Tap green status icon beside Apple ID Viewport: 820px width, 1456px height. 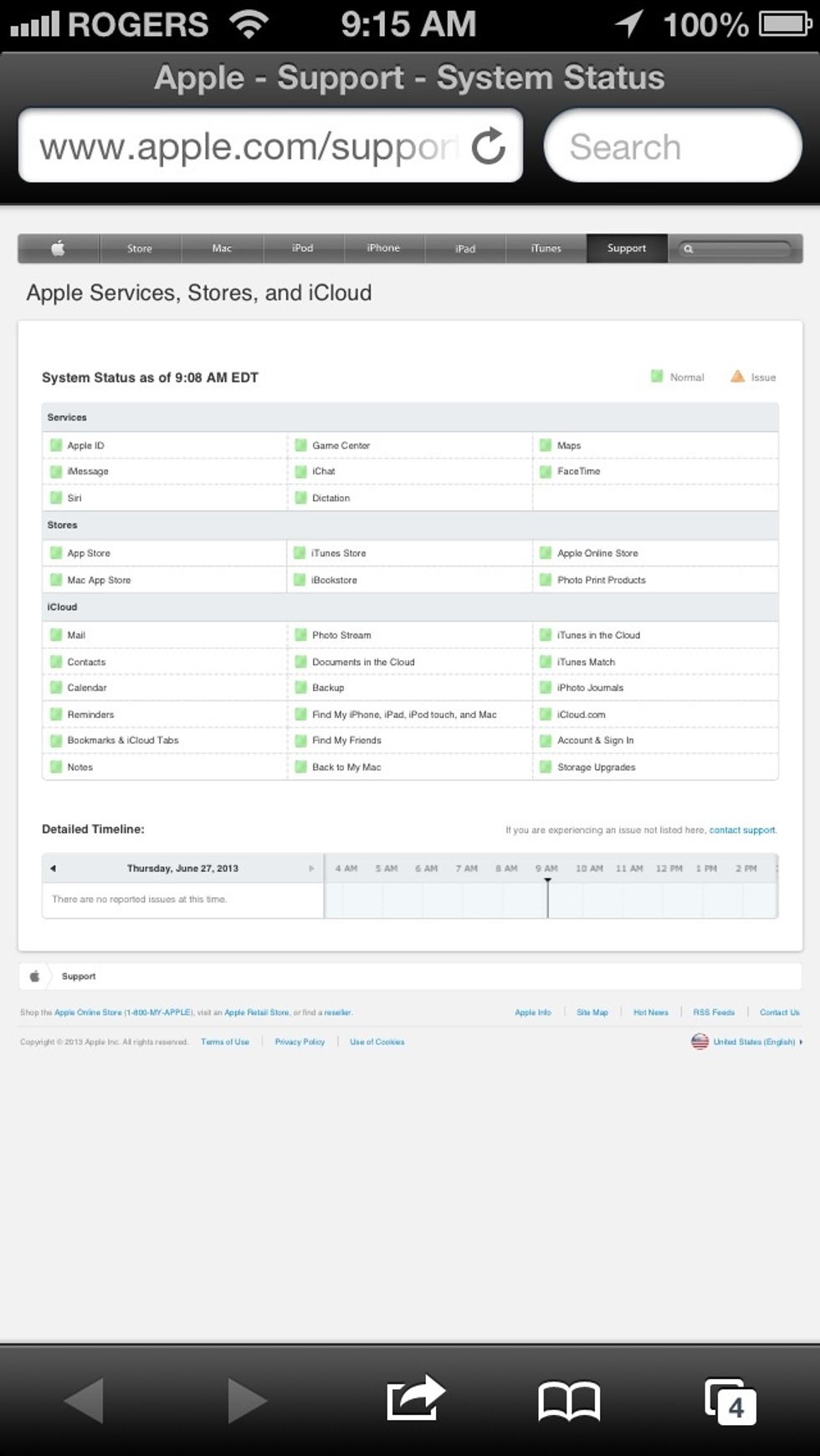pos(56,445)
